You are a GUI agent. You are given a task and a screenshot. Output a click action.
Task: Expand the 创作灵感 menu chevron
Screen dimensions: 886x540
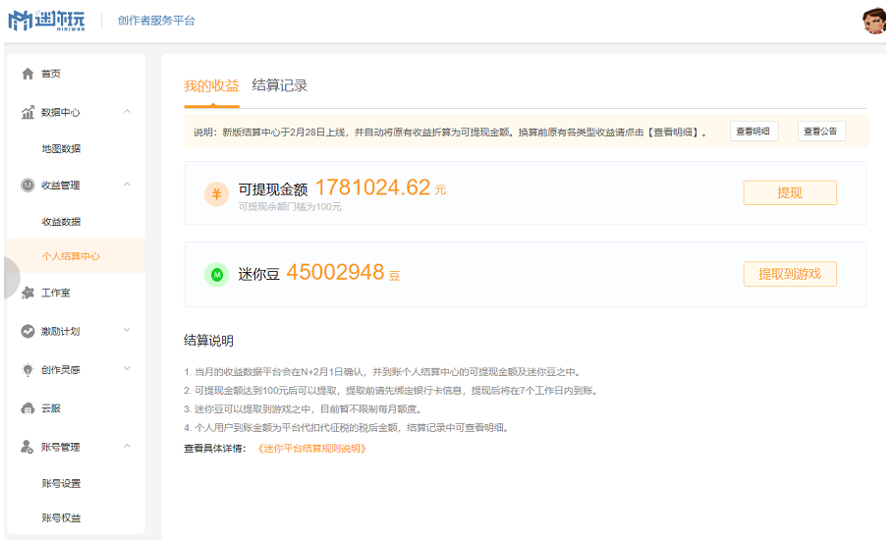127,369
